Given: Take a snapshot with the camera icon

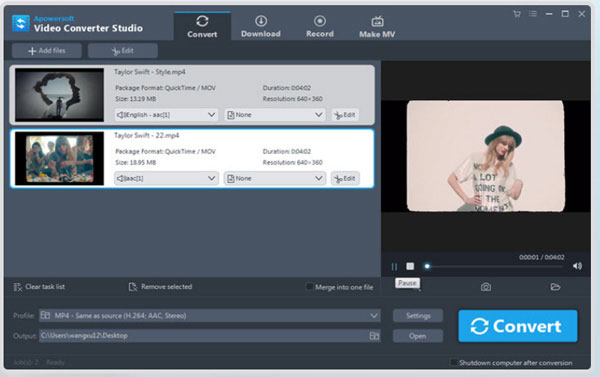Looking at the screenshot, I should point(486,287).
